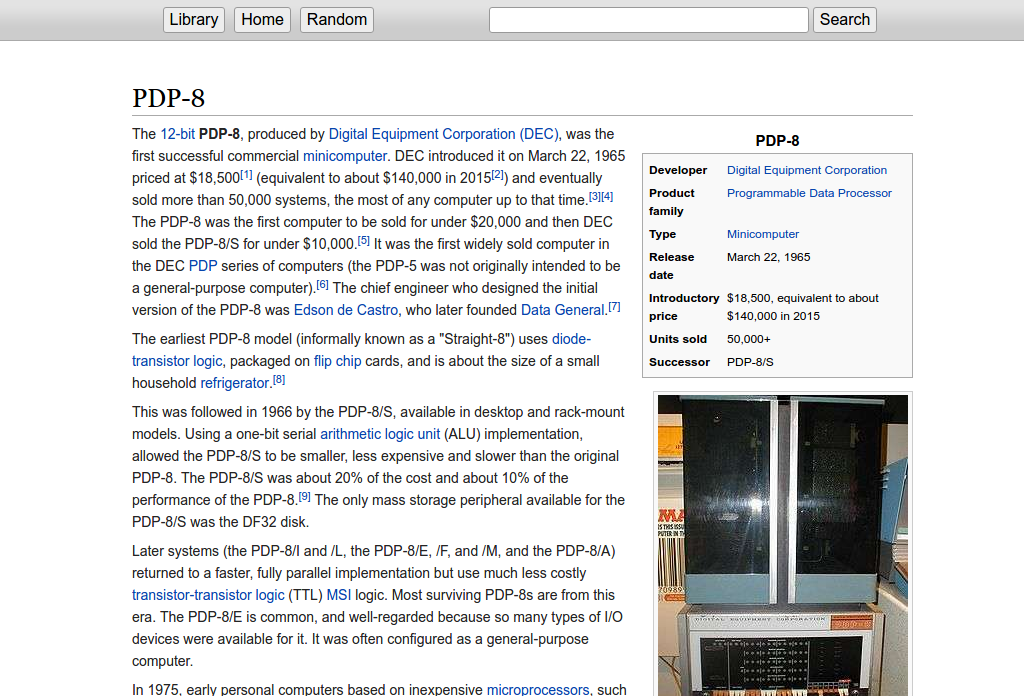Open citation reference [7]
Image resolution: width=1024 pixels, height=696 pixels.
(615, 307)
